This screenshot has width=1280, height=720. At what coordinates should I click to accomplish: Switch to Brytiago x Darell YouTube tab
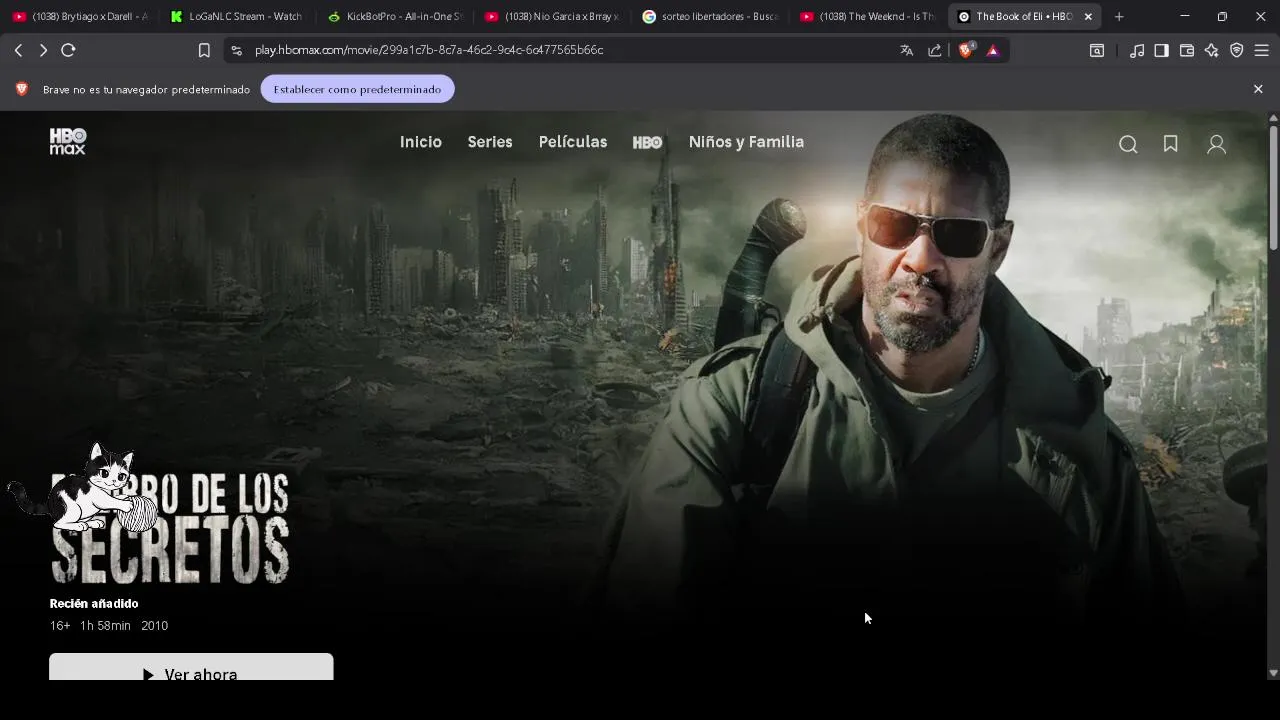tap(80, 16)
